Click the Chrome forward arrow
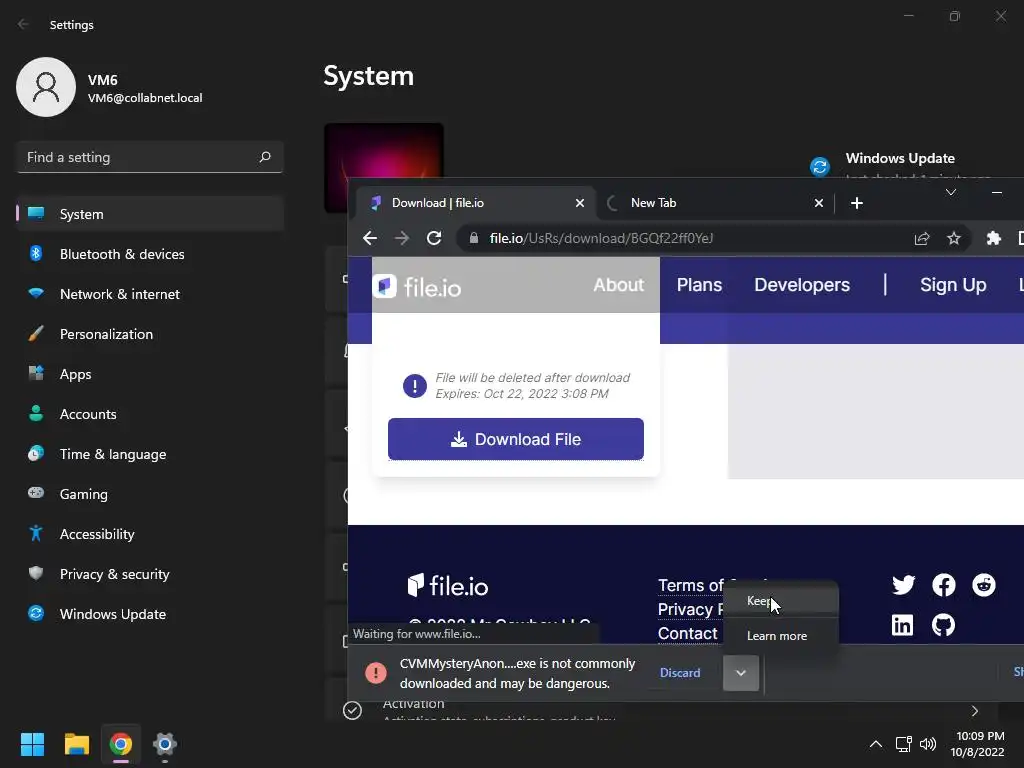 [x=402, y=238]
